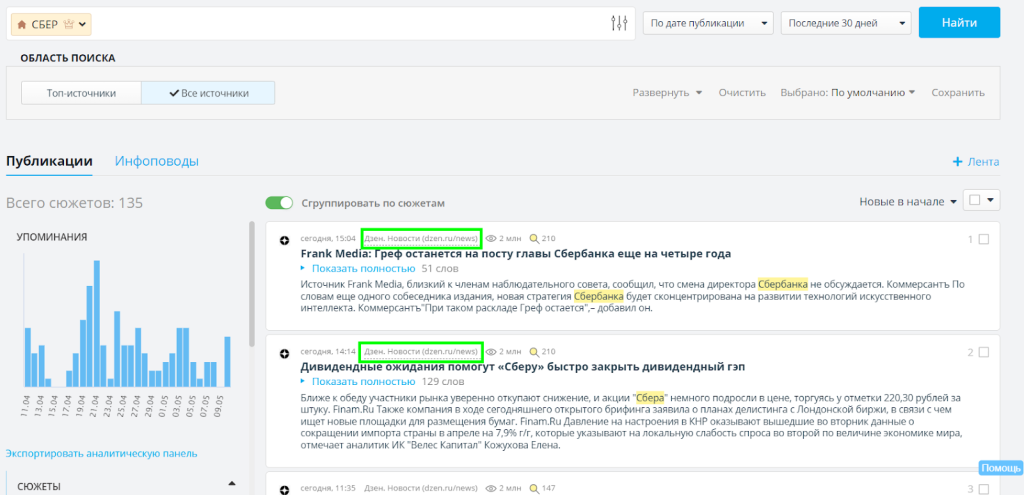This screenshot has height=495, width=1024.
Task: Check the checkbox for article number 1
Action: 984,240
